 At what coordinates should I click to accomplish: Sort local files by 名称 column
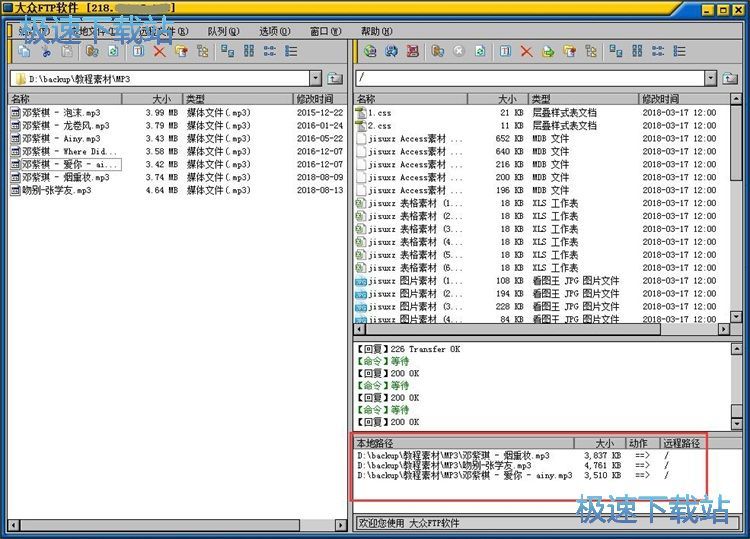[x=65, y=99]
